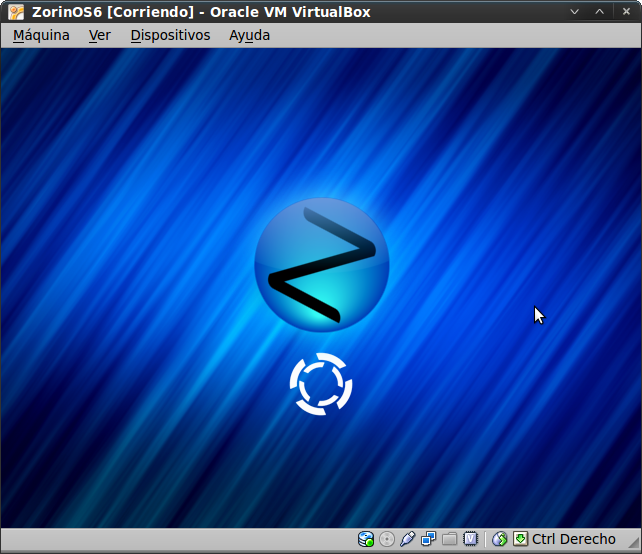Click the title bar upward chevron button
642x554 pixels.
(600, 12)
